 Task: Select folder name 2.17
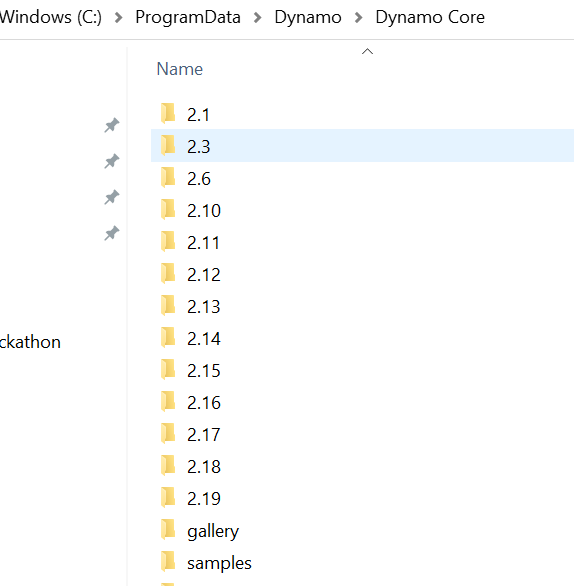pos(204,435)
